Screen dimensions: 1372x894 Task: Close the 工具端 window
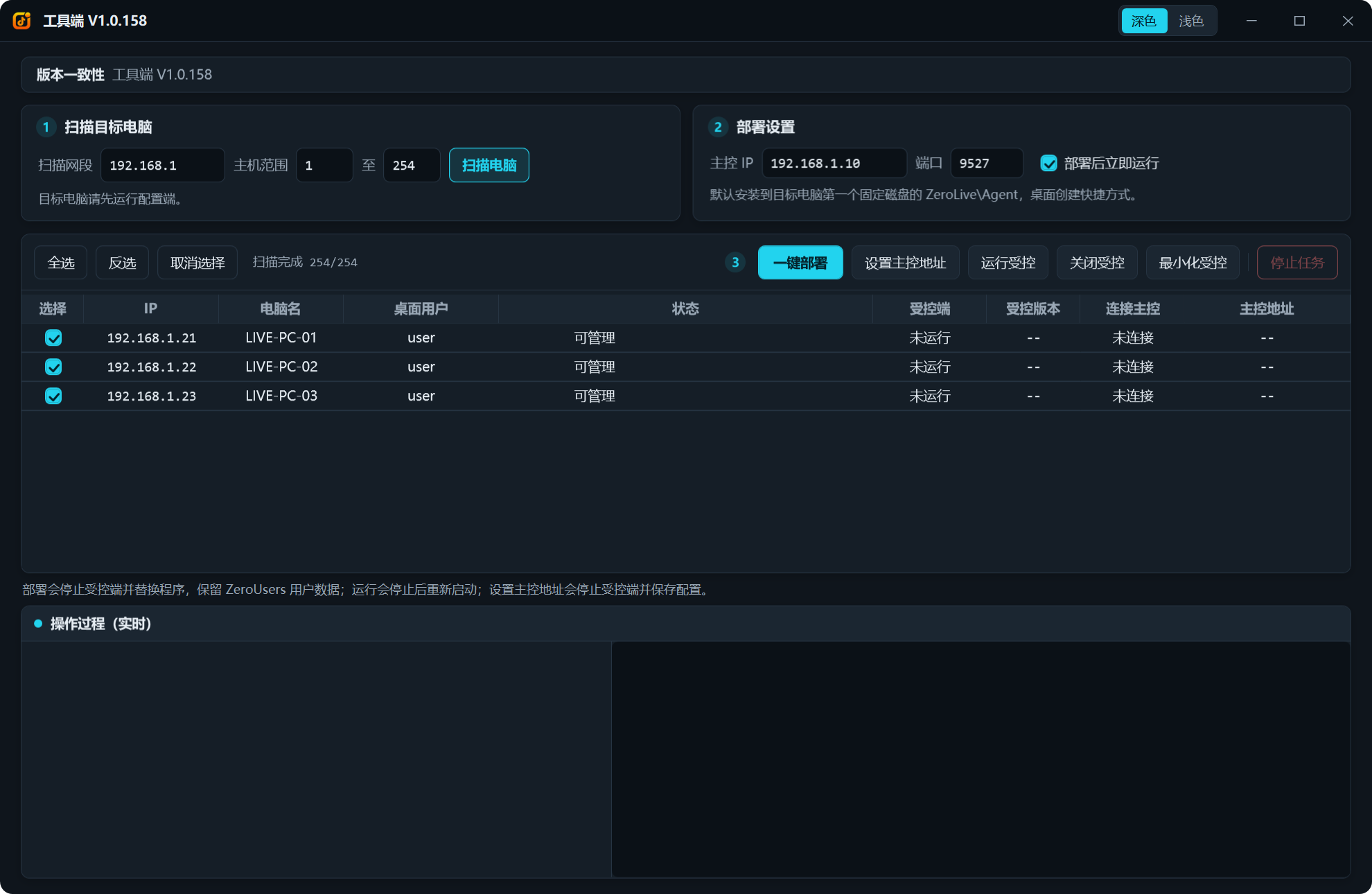click(x=1348, y=21)
